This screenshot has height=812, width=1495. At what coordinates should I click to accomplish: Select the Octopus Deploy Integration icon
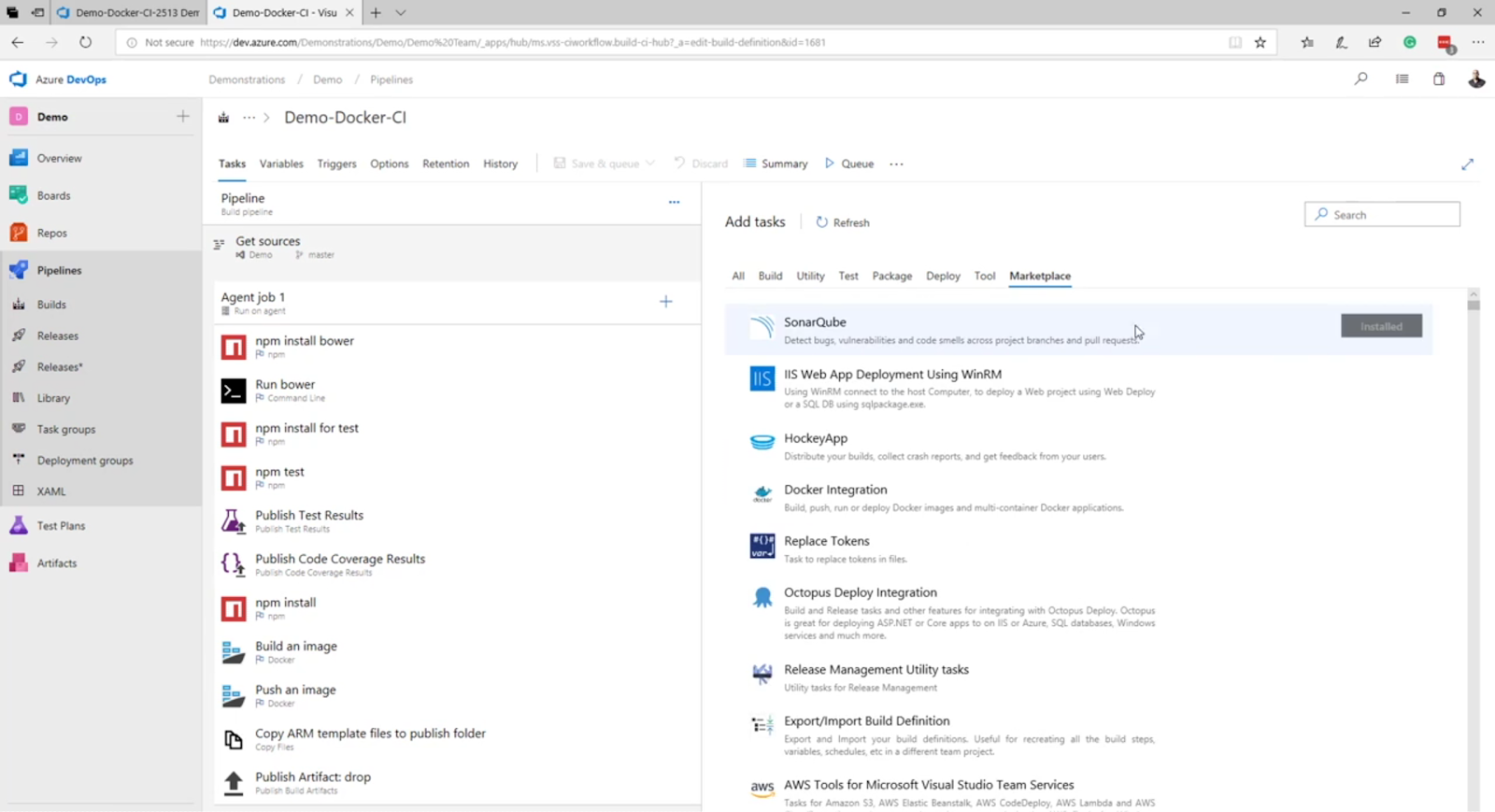point(762,597)
